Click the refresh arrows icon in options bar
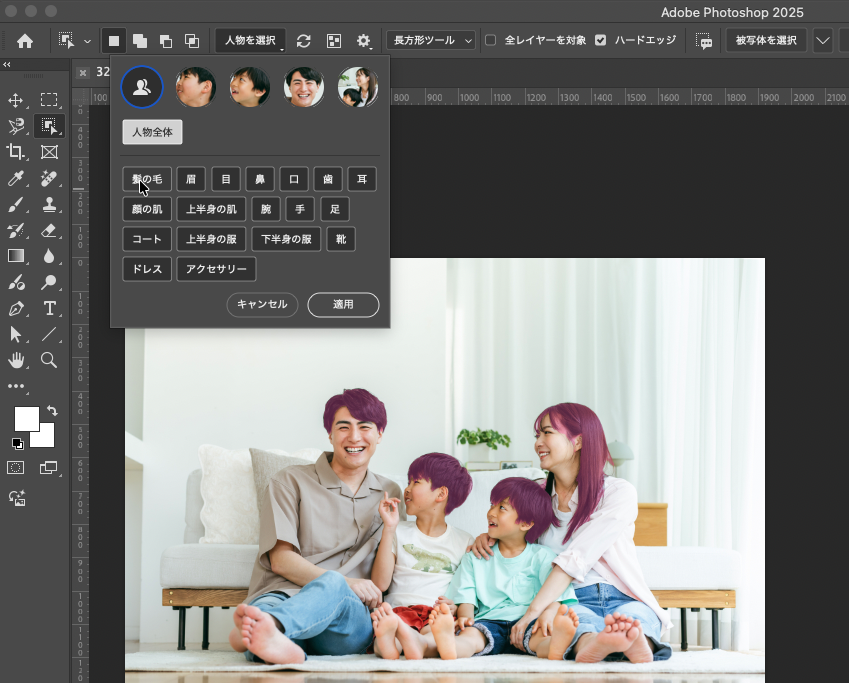 click(304, 41)
